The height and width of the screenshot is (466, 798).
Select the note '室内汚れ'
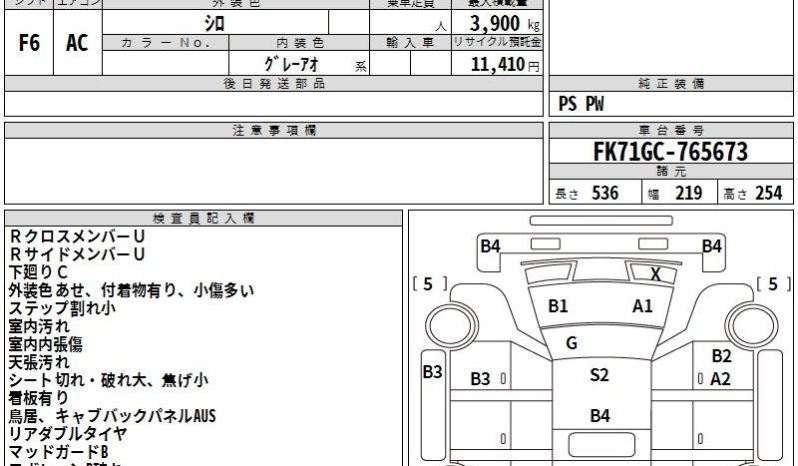tap(39, 326)
